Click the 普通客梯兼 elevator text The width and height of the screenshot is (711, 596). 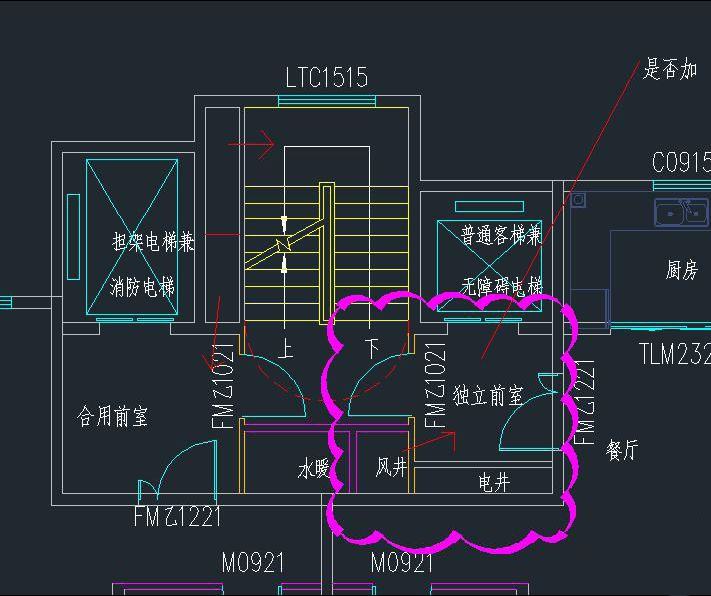point(501,236)
